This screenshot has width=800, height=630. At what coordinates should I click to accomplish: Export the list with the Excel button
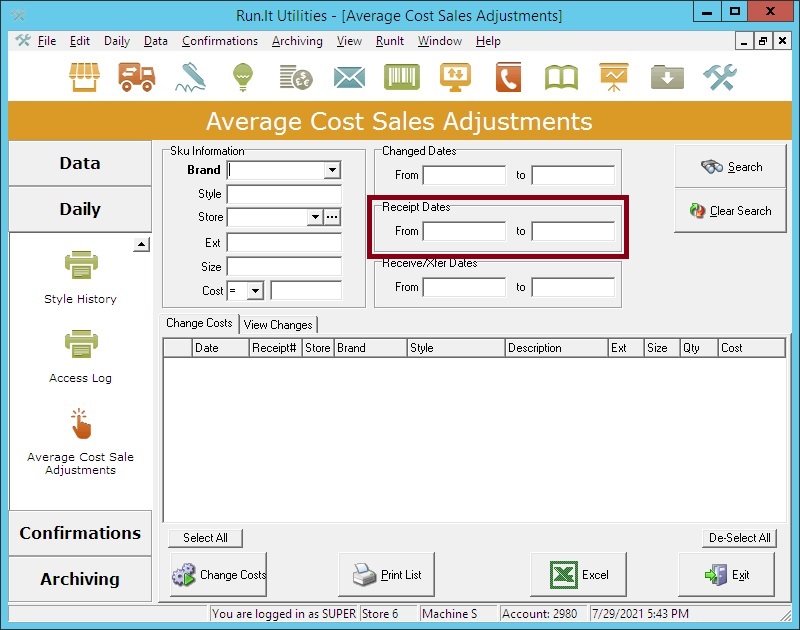[579, 574]
